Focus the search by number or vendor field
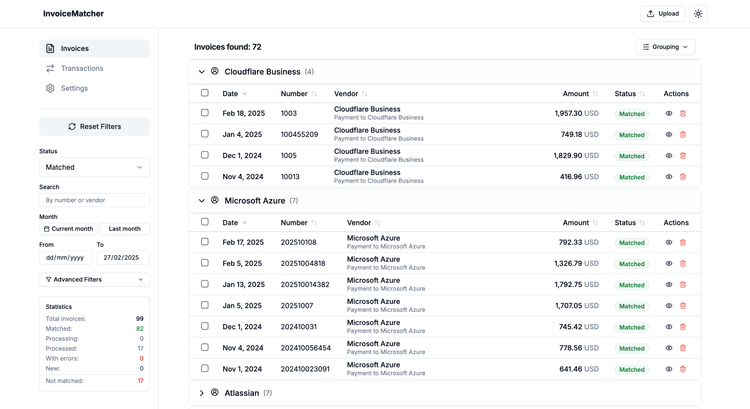 pos(94,200)
